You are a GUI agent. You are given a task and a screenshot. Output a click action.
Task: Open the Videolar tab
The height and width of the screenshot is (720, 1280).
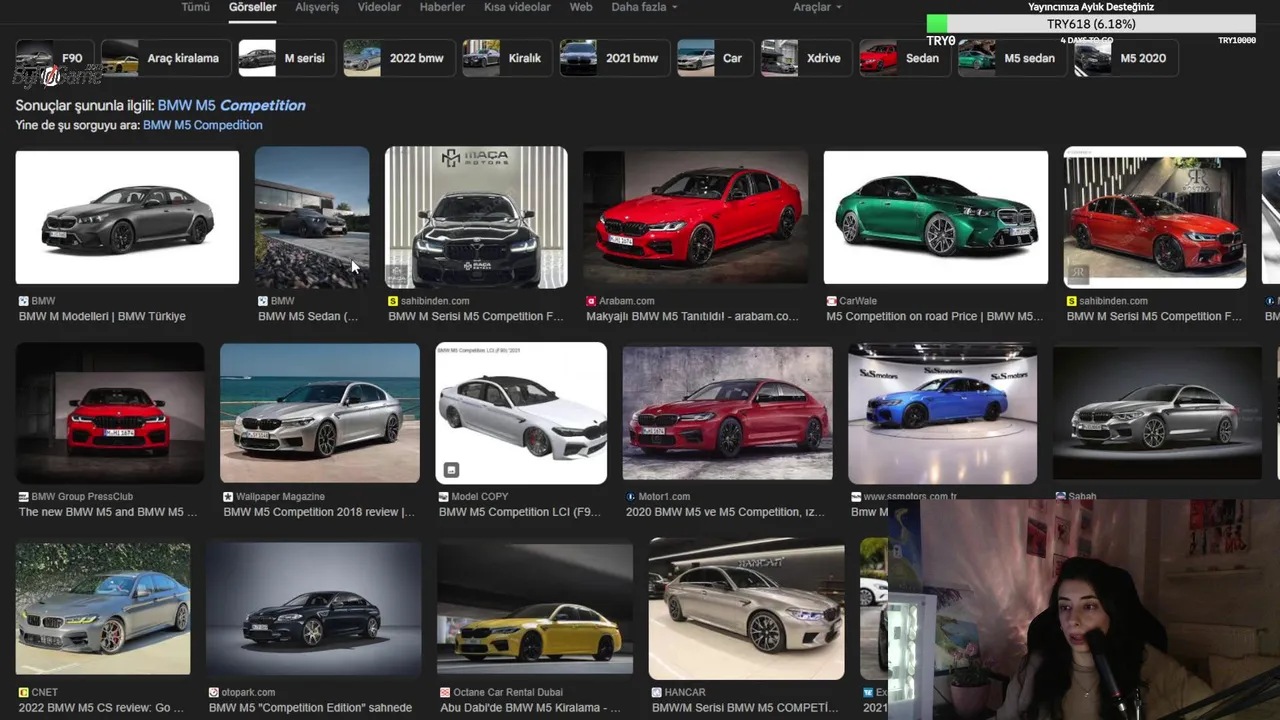[379, 7]
